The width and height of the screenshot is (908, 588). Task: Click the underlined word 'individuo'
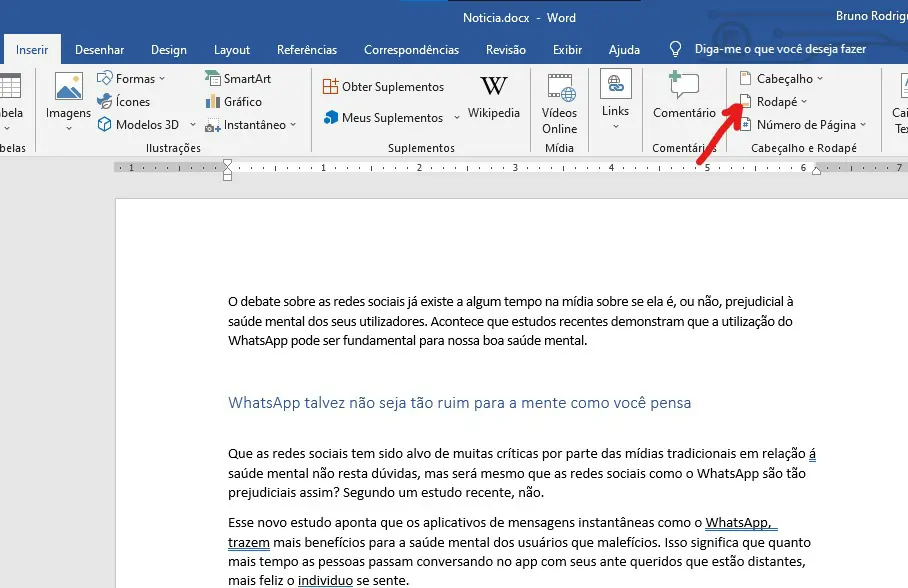(x=325, y=580)
